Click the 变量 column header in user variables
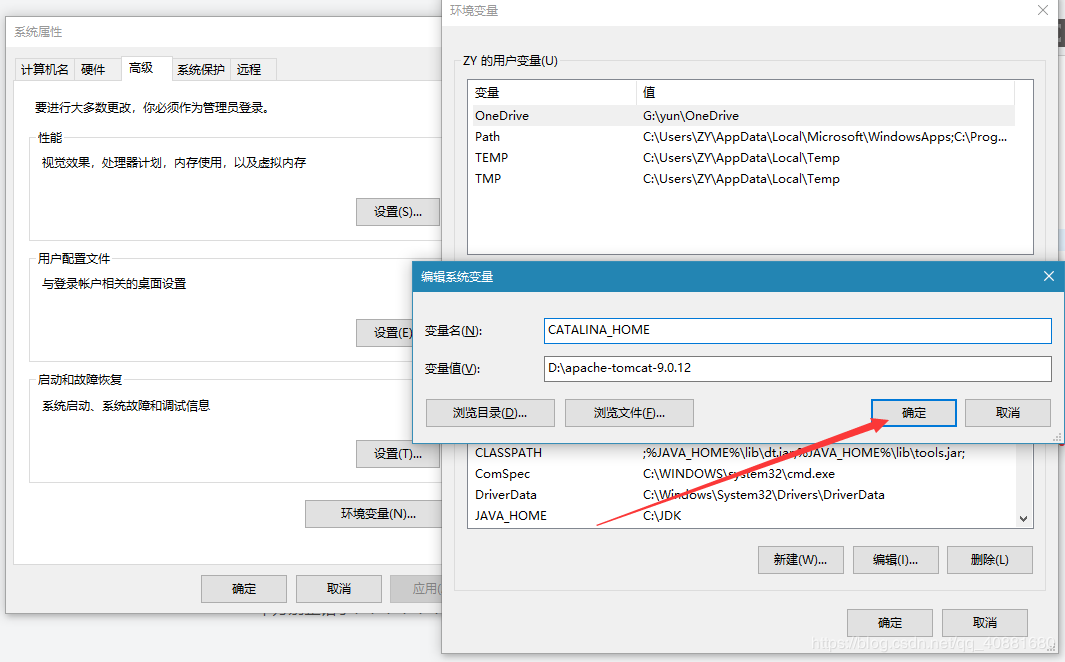 tap(553, 92)
